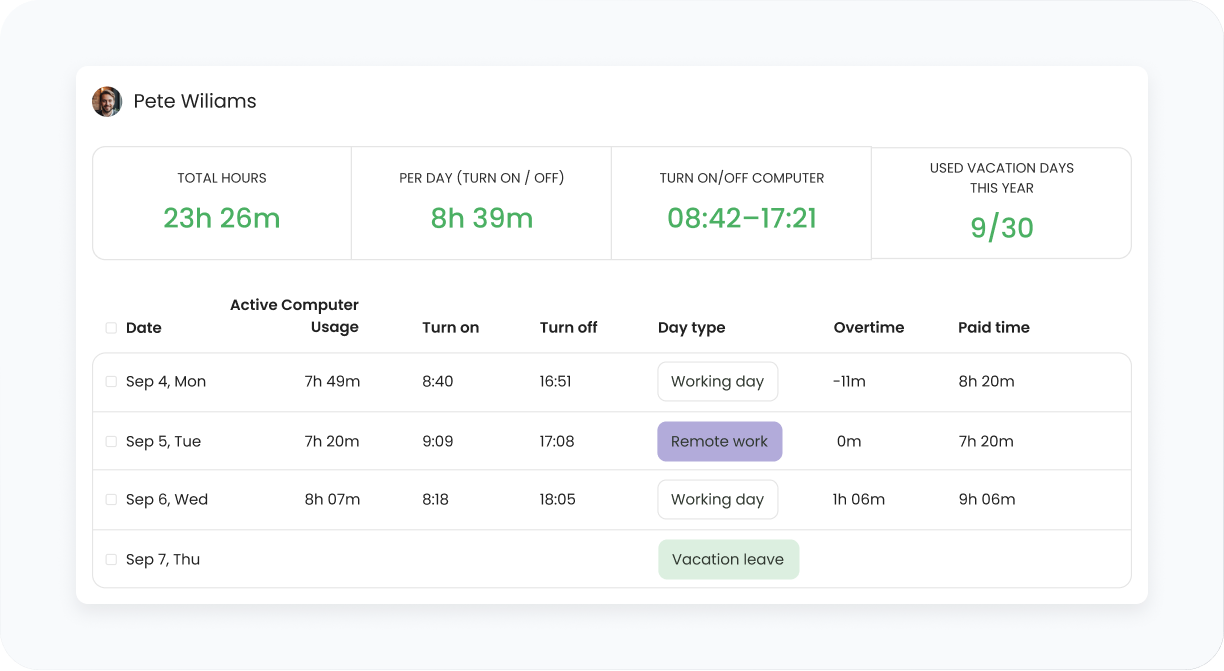Open the Working day type for Sep 4
The image size is (1224, 671).
[x=717, y=381]
